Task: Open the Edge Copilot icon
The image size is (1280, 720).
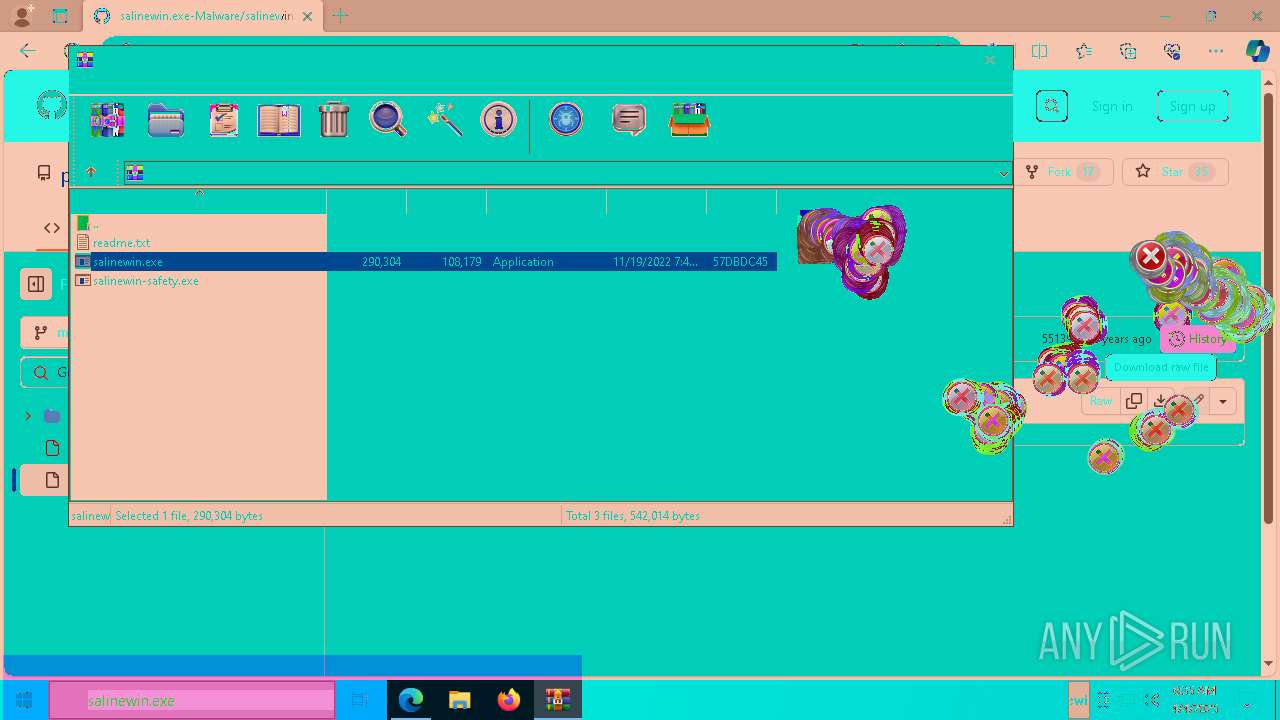Action: [1257, 51]
